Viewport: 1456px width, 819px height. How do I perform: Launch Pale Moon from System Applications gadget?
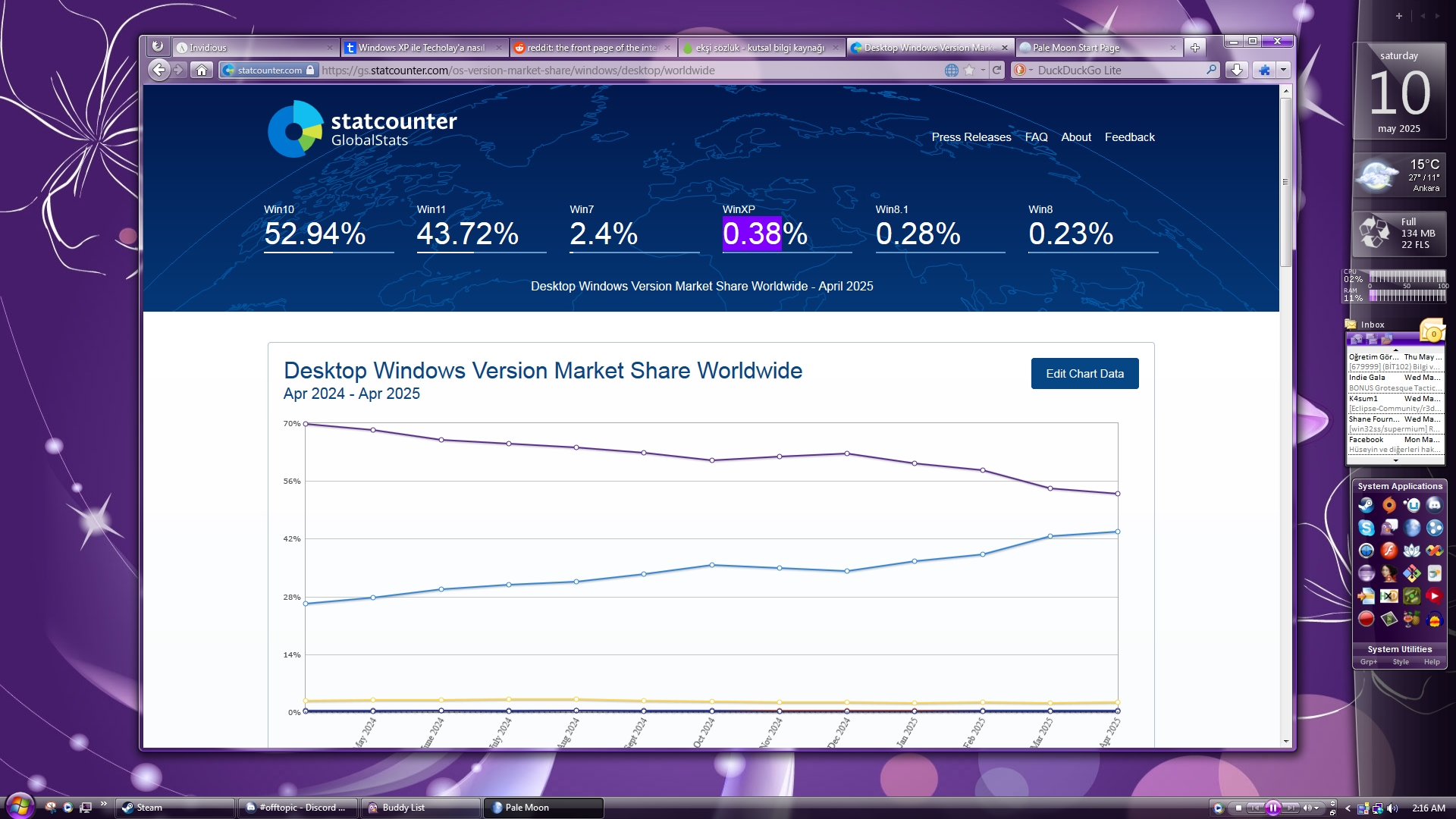[1411, 528]
